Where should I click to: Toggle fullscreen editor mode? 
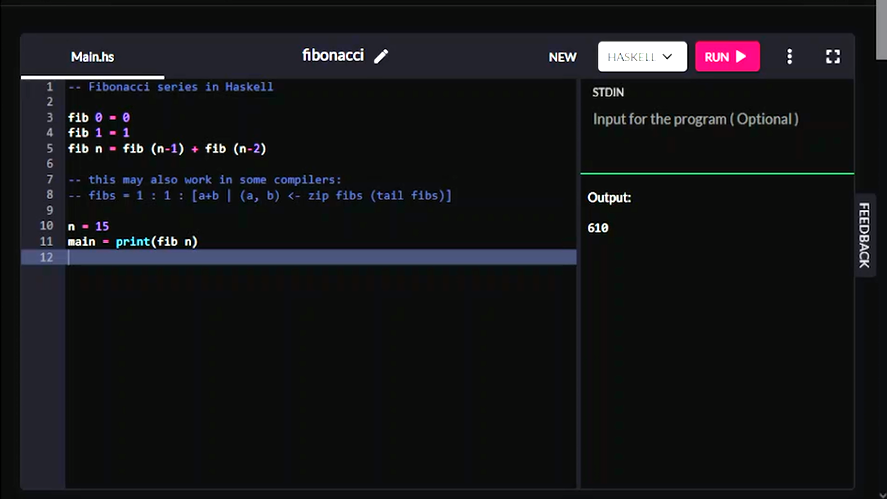click(x=833, y=56)
